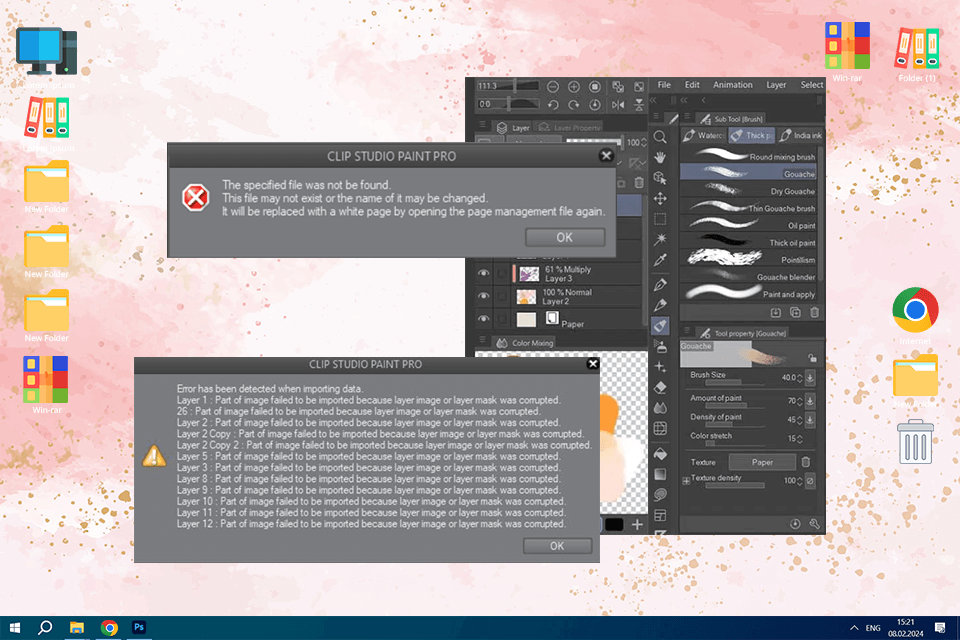This screenshot has width=960, height=640.
Task: Select the Fill bucket tool
Action: [660, 454]
